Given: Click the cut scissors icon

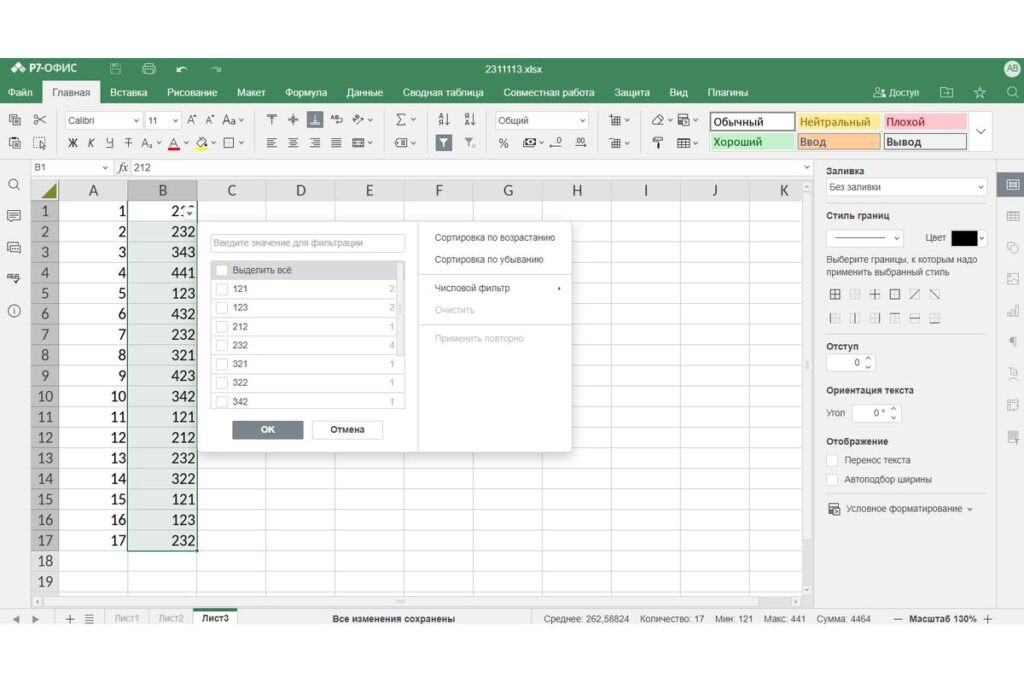Looking at the screenshot, I should (40, 120).
